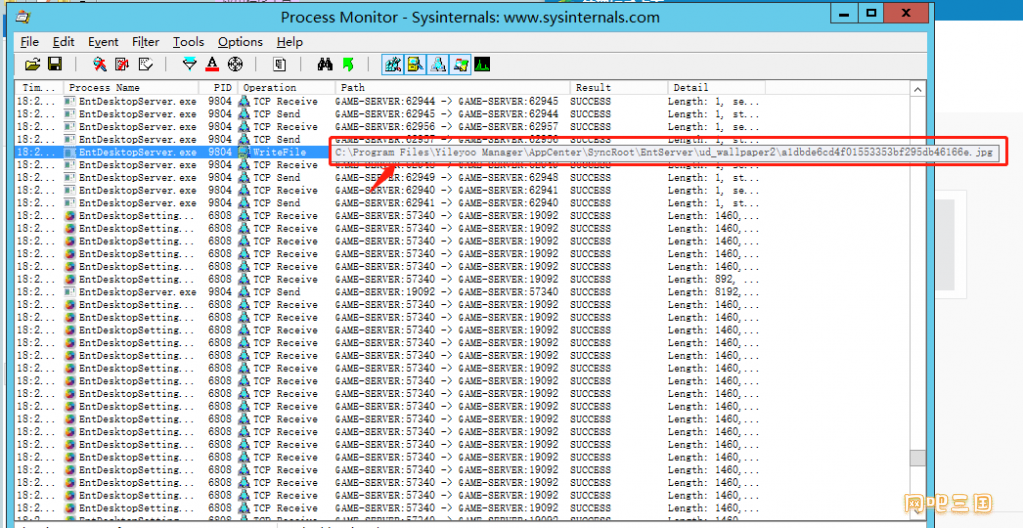
Task: Toggle Show Network Activity
Action: point(438,64)
